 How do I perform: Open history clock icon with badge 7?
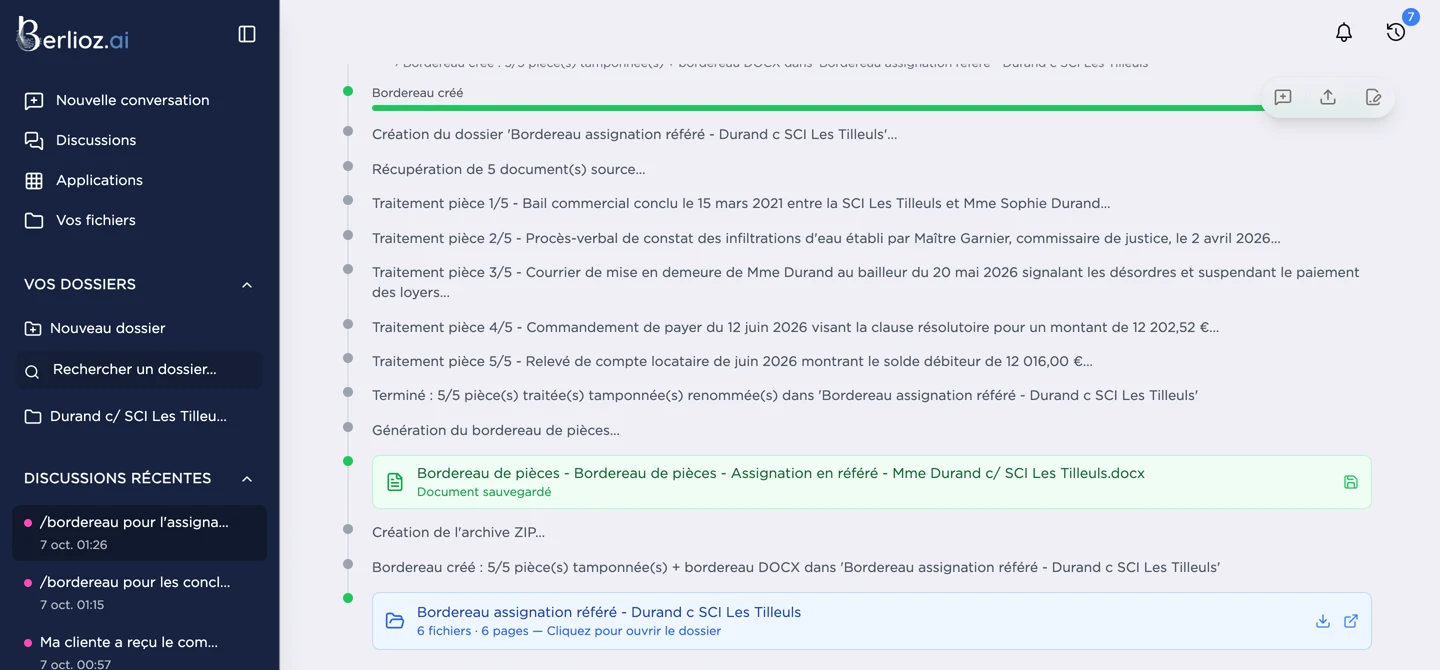point(1396,32)
